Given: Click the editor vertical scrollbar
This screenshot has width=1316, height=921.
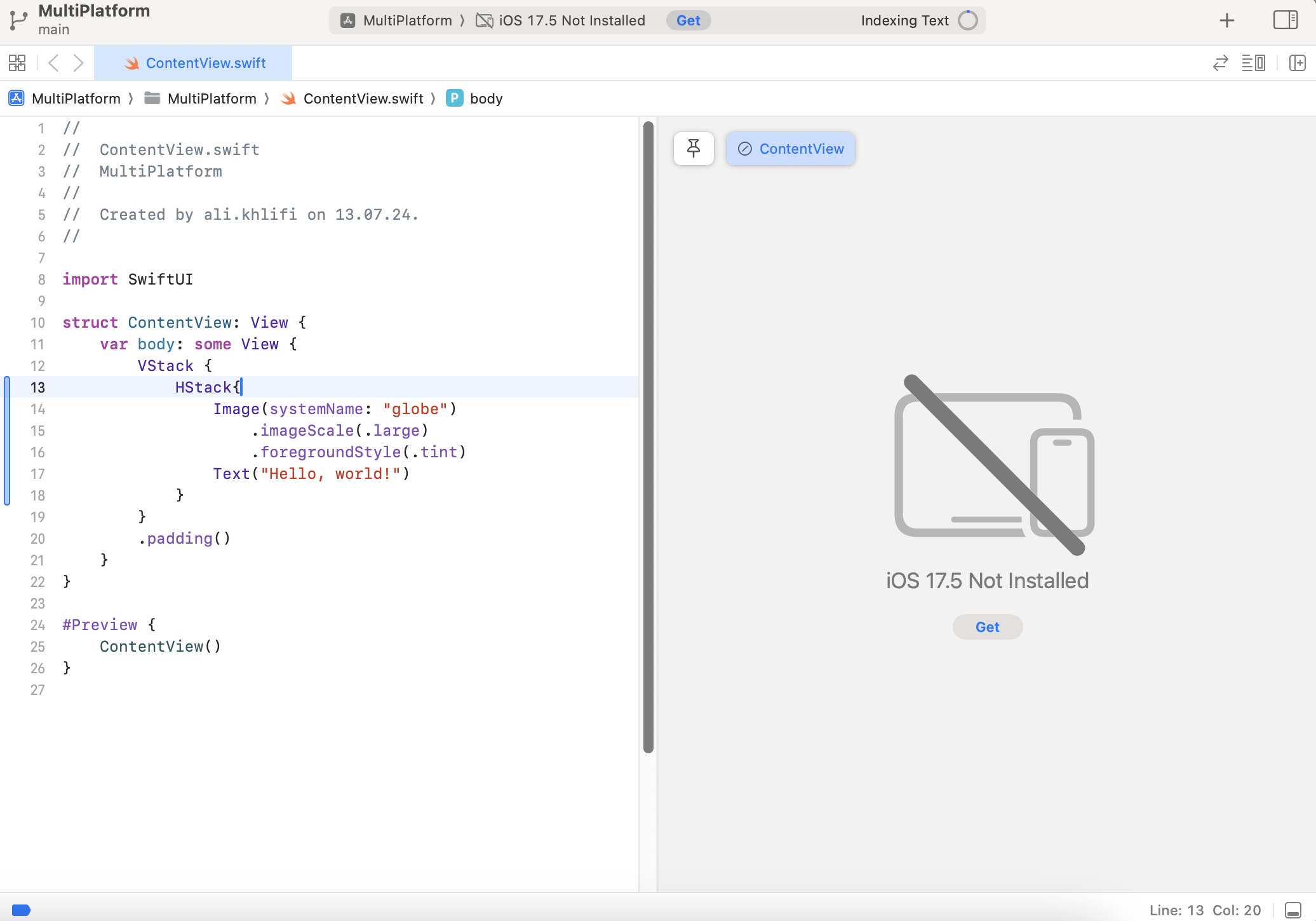Looking at the screenshot, I should tap(648, 437).
